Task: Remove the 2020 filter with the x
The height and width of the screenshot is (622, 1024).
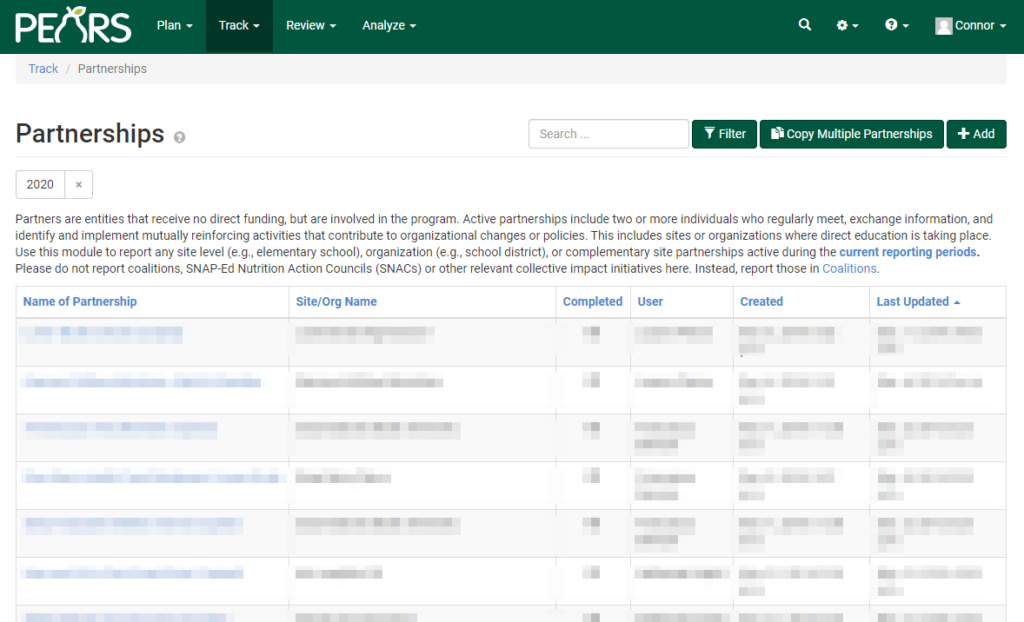Action: tap(79, 185)
